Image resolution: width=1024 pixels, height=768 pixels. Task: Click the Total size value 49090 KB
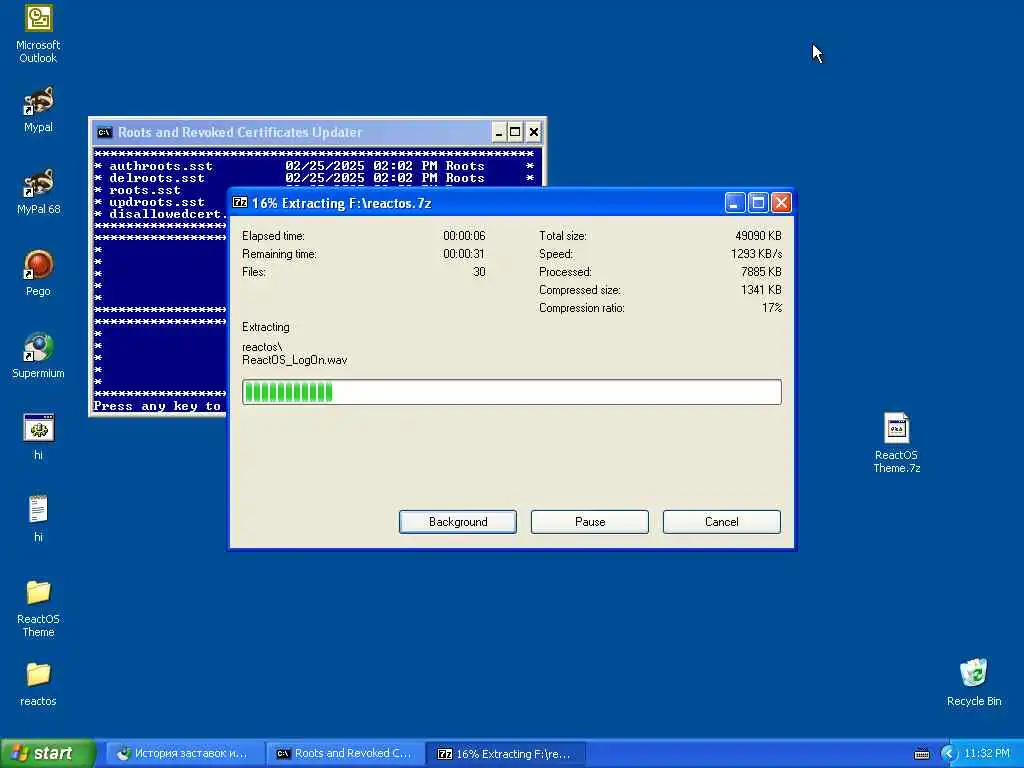click(x=758, y=236)
